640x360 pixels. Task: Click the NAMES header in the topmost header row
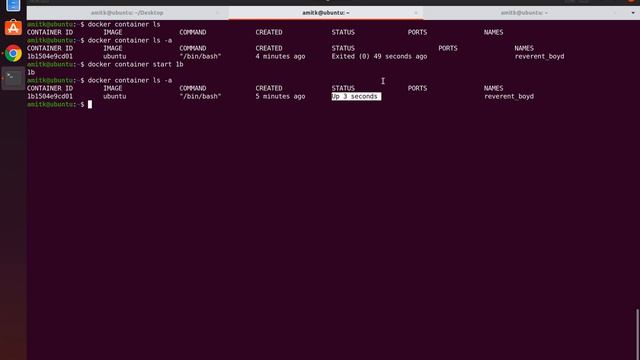click(x=493, y=32)
